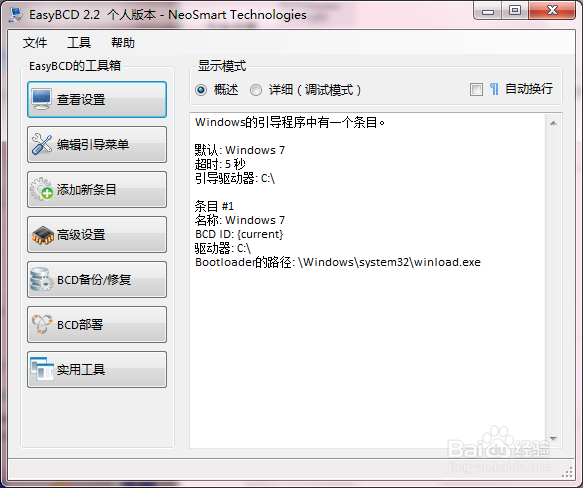Click the Bootloader path winload.exe line
Screen dimensions: 583x488
[338, 263]
